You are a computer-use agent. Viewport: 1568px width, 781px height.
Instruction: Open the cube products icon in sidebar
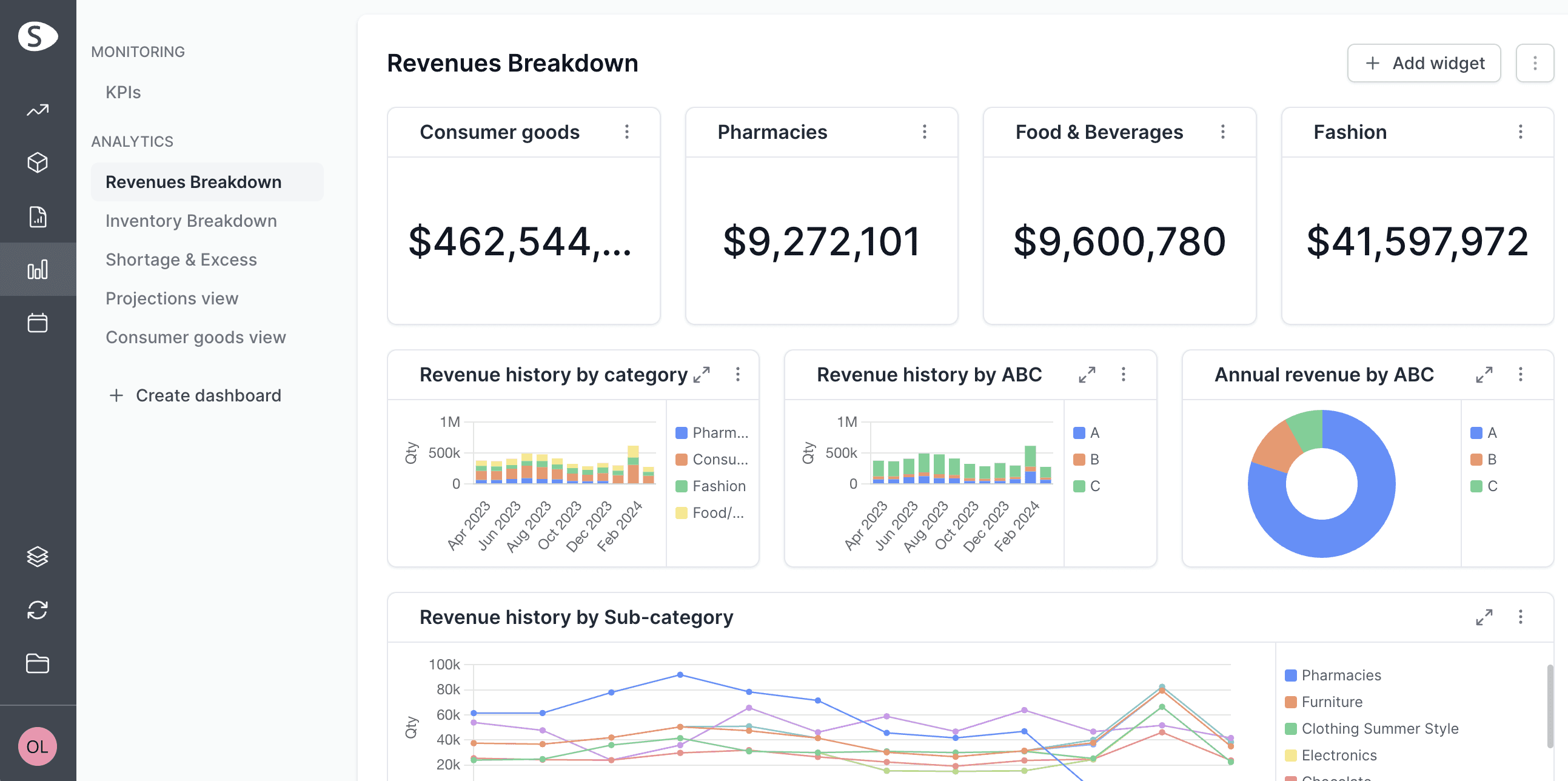(38, 163)
